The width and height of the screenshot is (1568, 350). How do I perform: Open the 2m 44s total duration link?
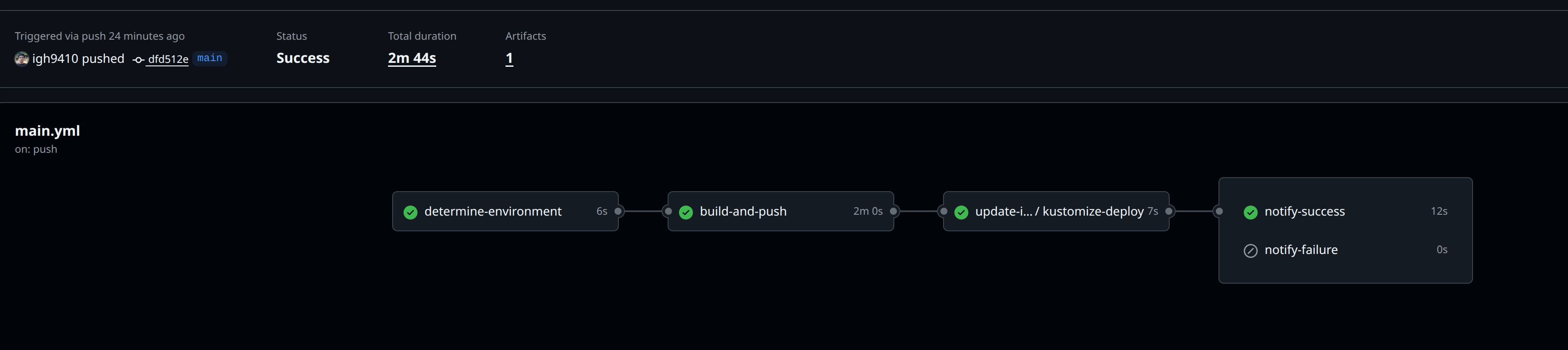[x=411, y=58]
